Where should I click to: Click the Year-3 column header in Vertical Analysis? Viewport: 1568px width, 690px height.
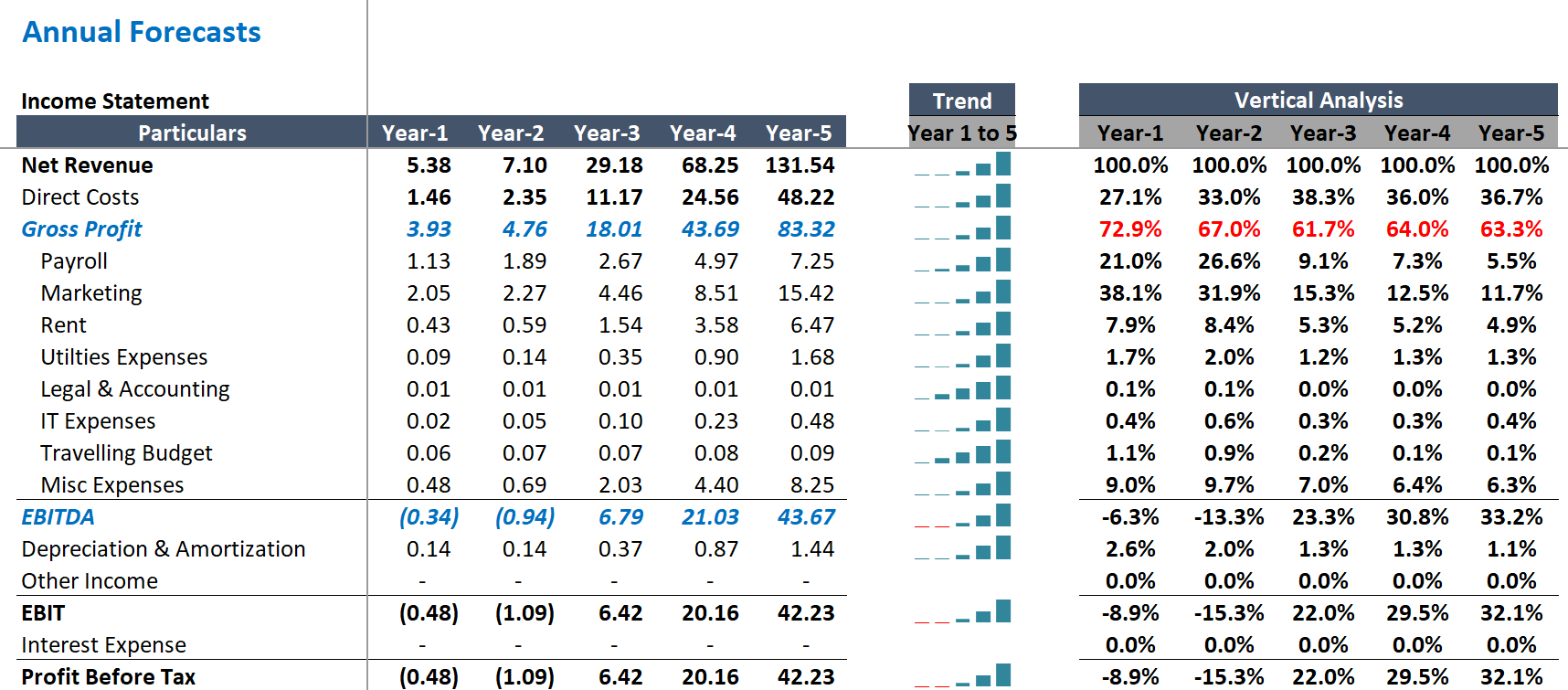pos(1322,133)
